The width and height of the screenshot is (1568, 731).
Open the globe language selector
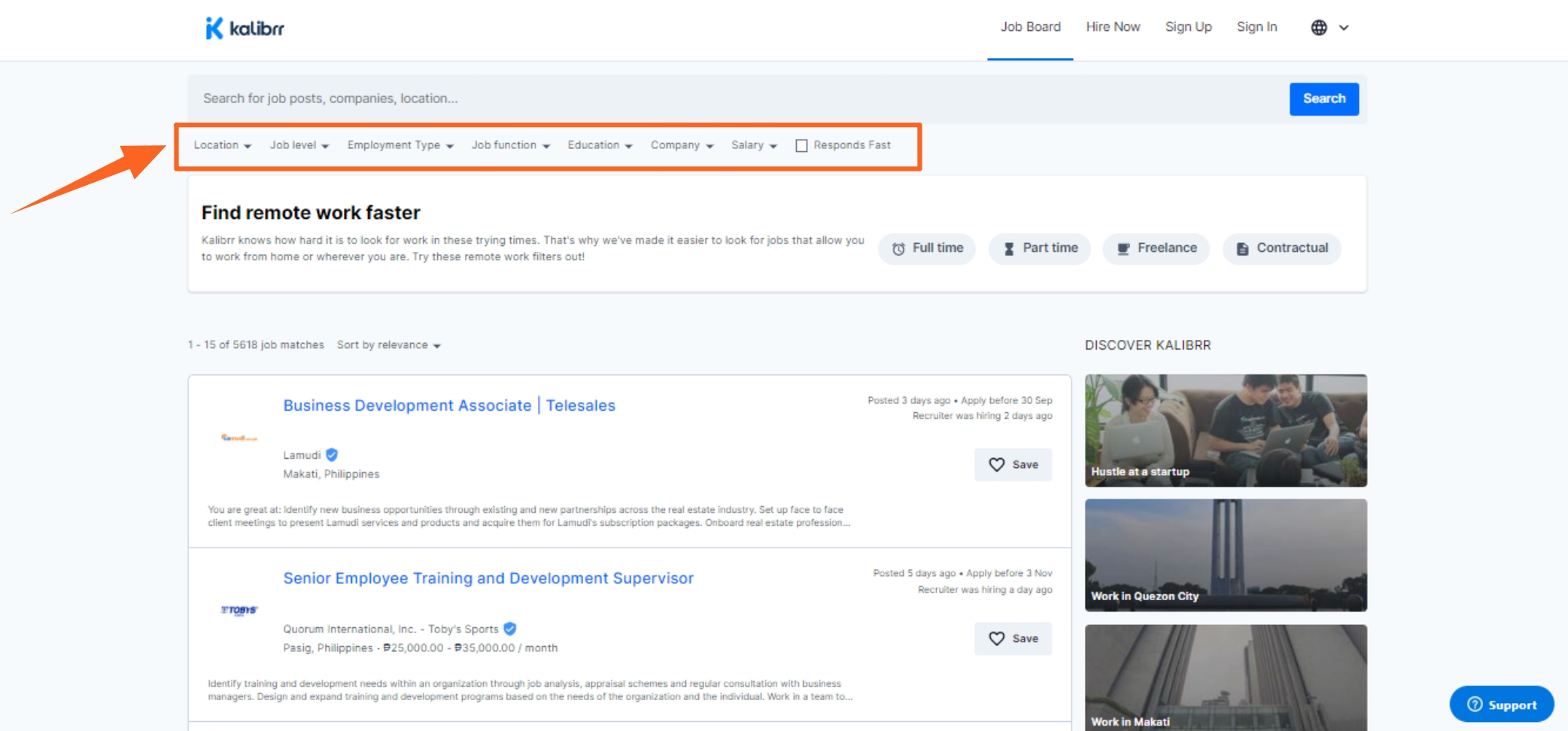pyautogui.click(x=1329, y=28)
